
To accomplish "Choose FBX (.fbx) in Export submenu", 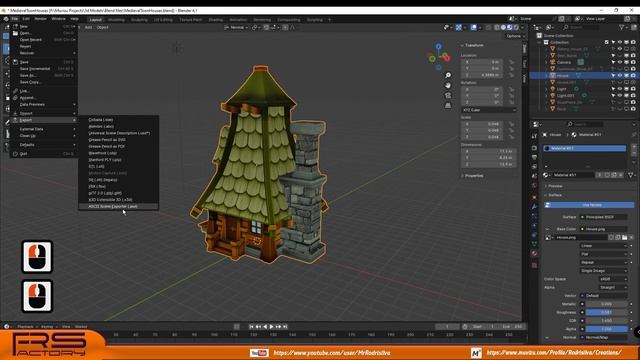I will (118, 187).
